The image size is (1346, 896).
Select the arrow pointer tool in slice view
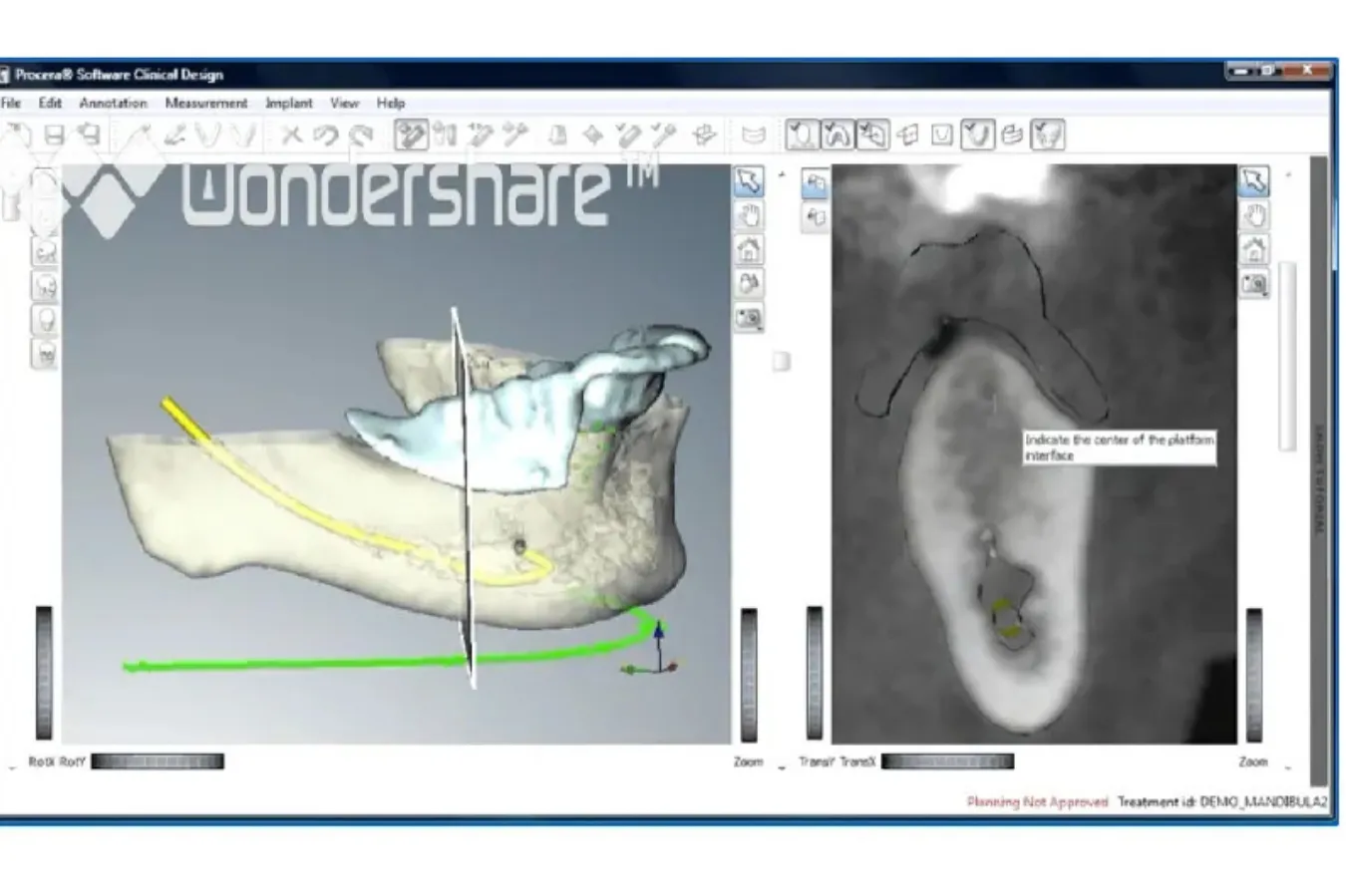pyautogui.click(x=1254, y=181)
